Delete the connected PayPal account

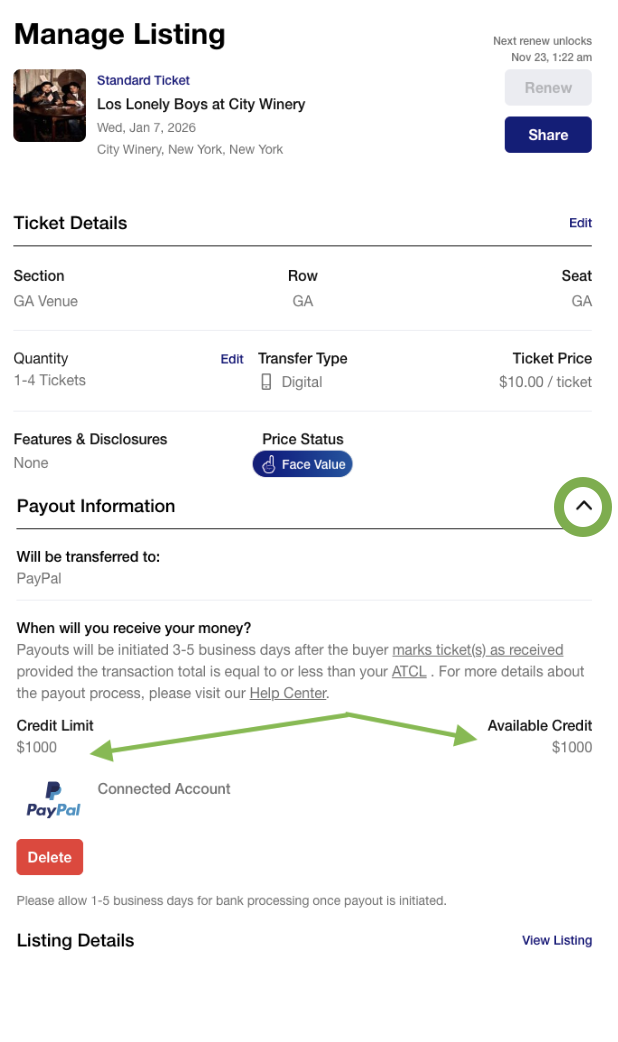tap(49, 857)
